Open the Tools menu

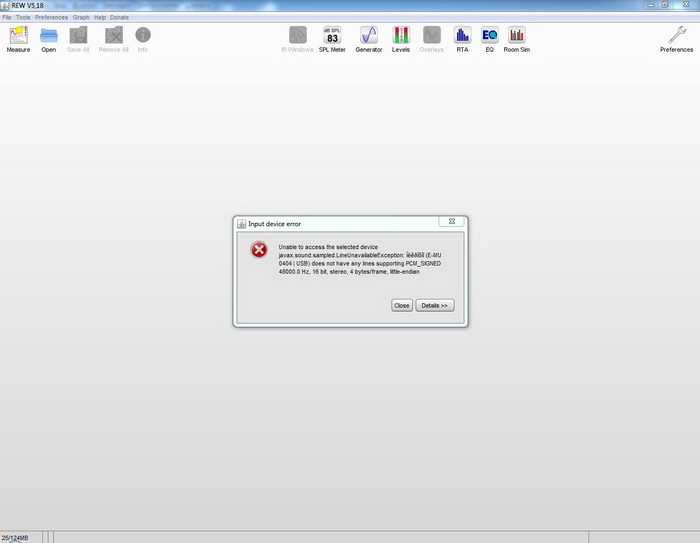(23, 17)
